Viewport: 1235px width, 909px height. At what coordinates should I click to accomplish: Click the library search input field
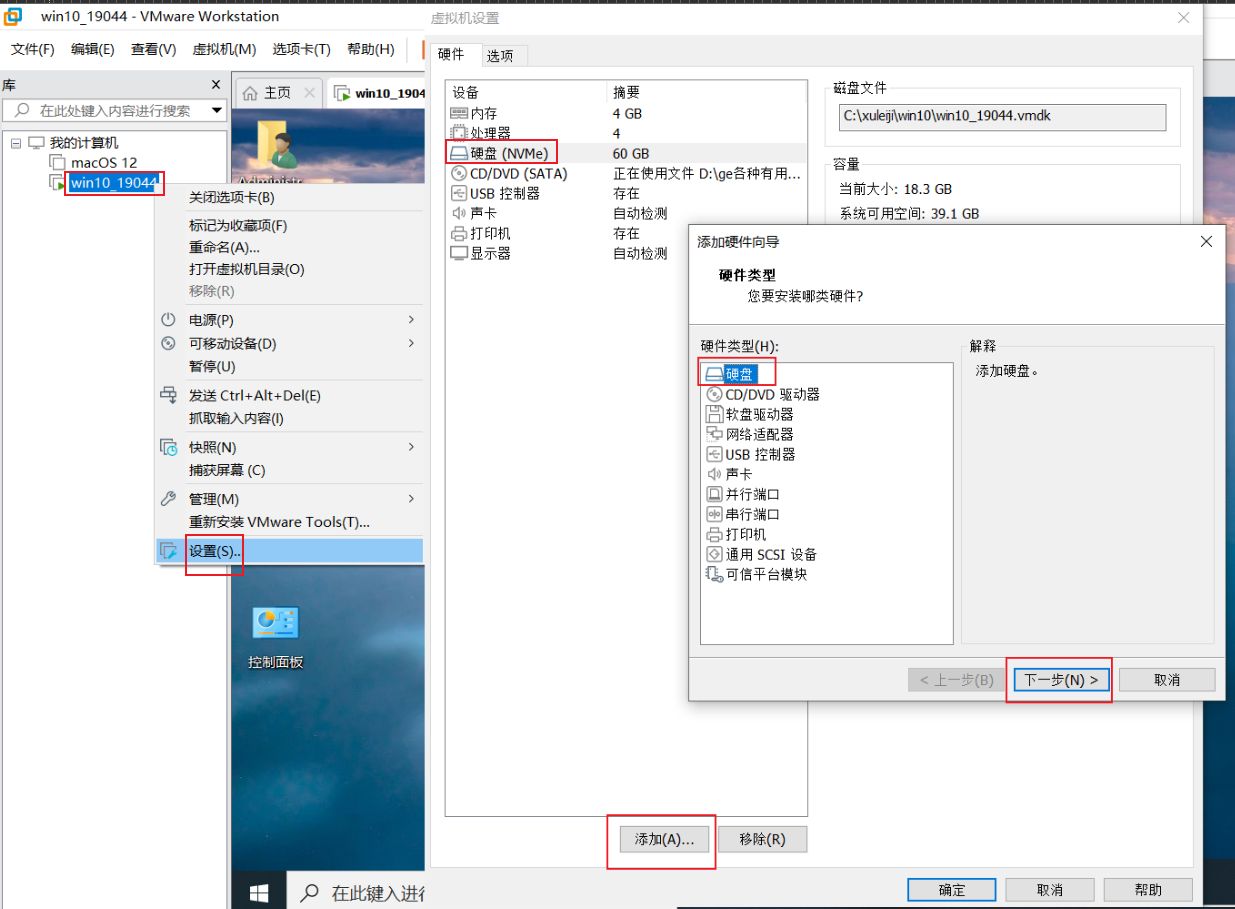pos(115,110)
